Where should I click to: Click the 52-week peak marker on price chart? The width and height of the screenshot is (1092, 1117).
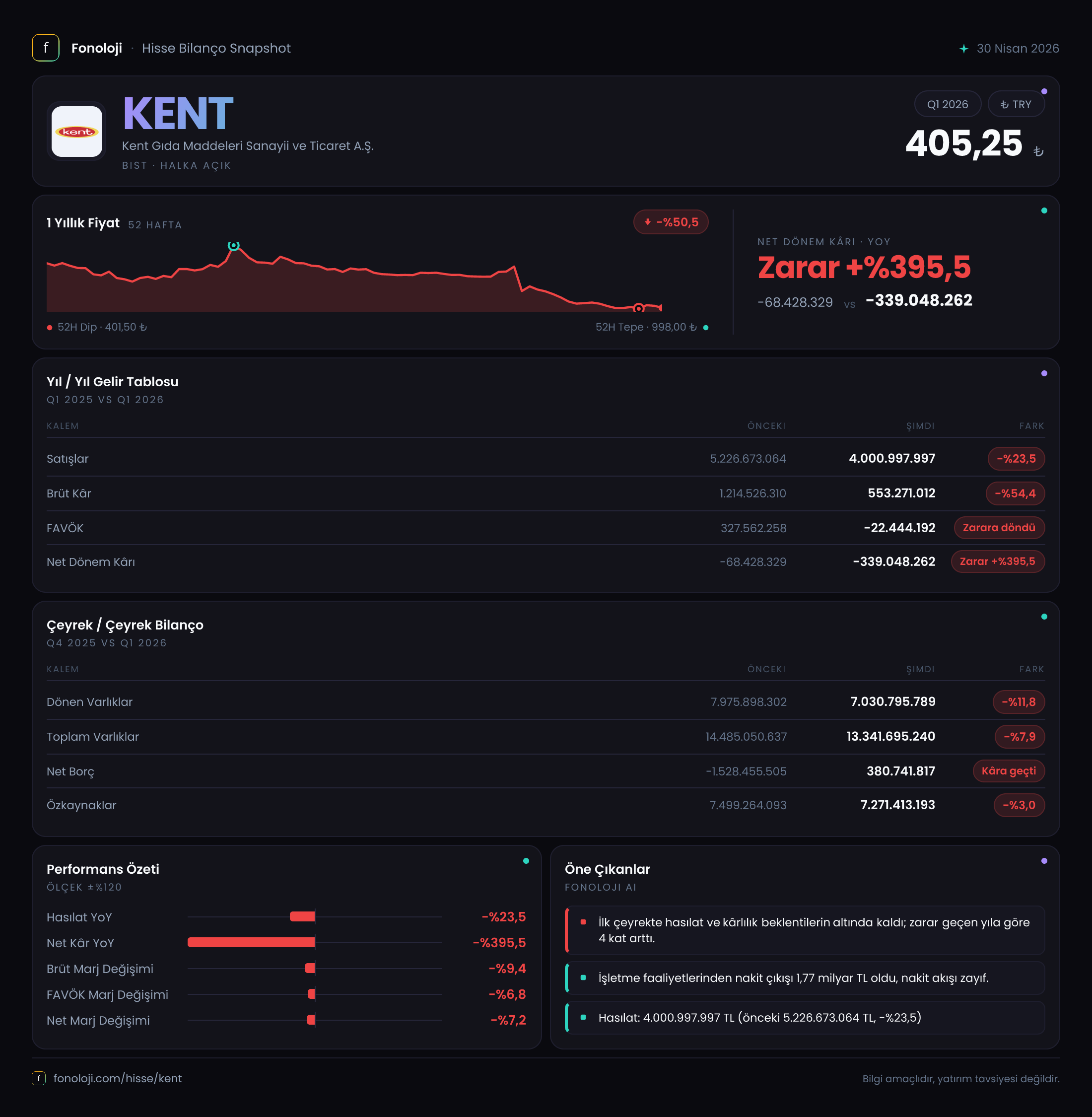(x=233, y=246)
